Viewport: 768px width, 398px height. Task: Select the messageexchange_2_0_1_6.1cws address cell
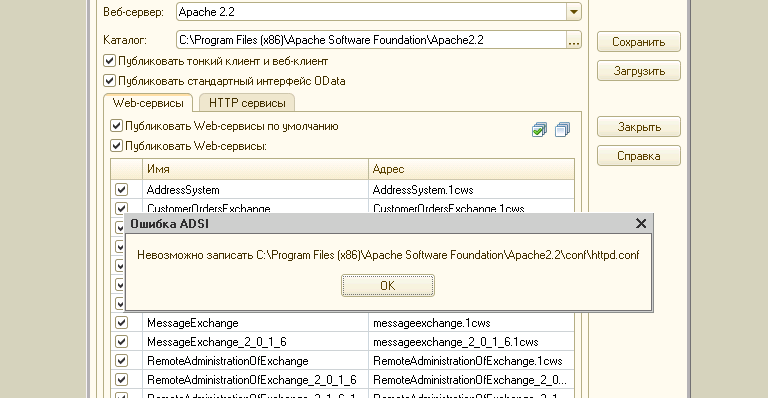(471, 341)
